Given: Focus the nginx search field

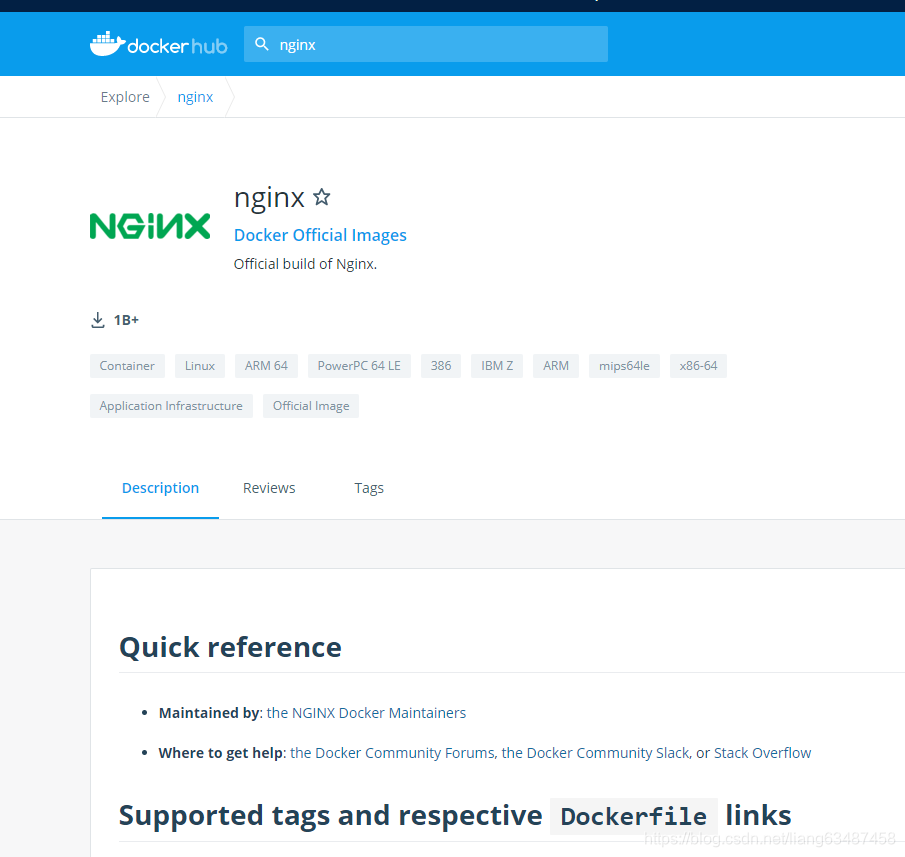Looking at the screenshot, I should 425,44.
